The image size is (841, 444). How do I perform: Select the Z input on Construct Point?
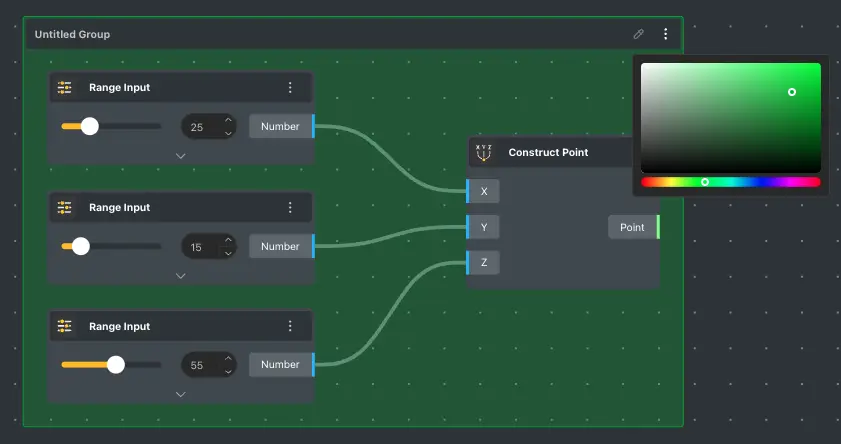click(x=484, y=263)
